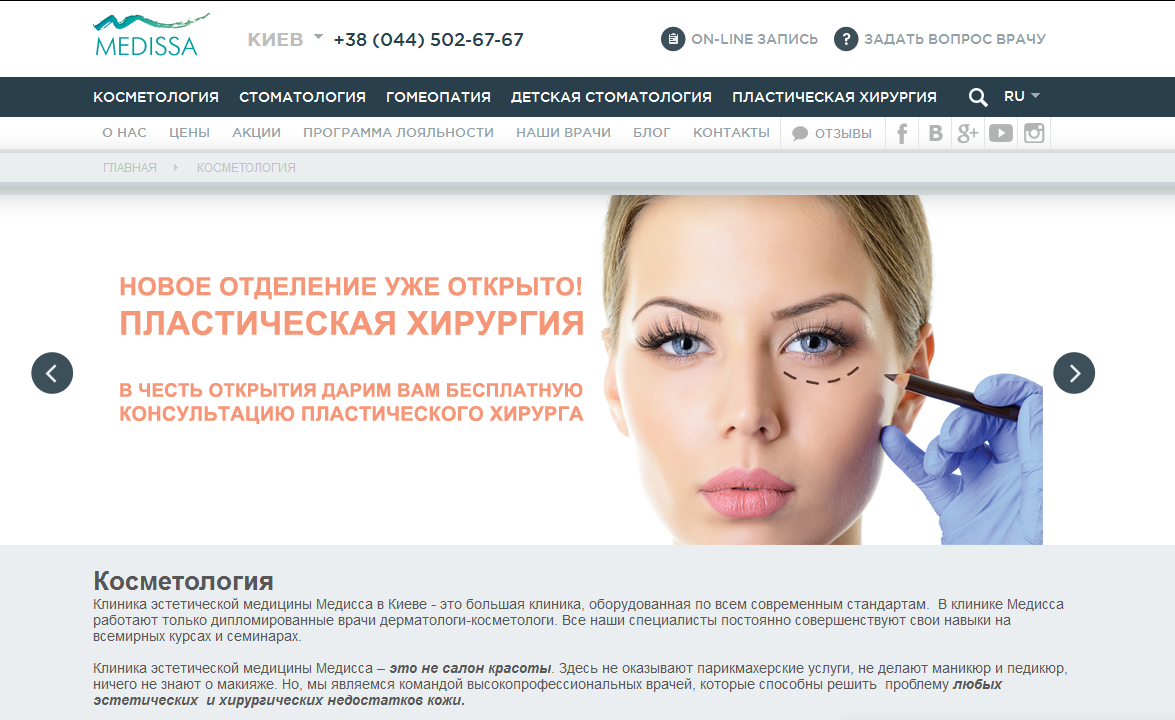This screenshot has width=1175, height=720.
Task: Click Косметология in the breadcrumb
Action: 247,168
